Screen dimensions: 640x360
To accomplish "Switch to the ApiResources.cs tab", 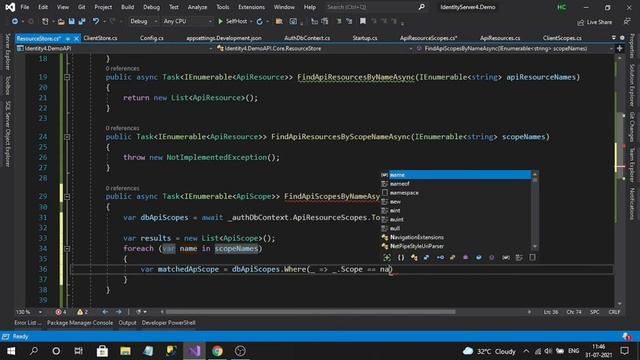I will coord(500,38).
